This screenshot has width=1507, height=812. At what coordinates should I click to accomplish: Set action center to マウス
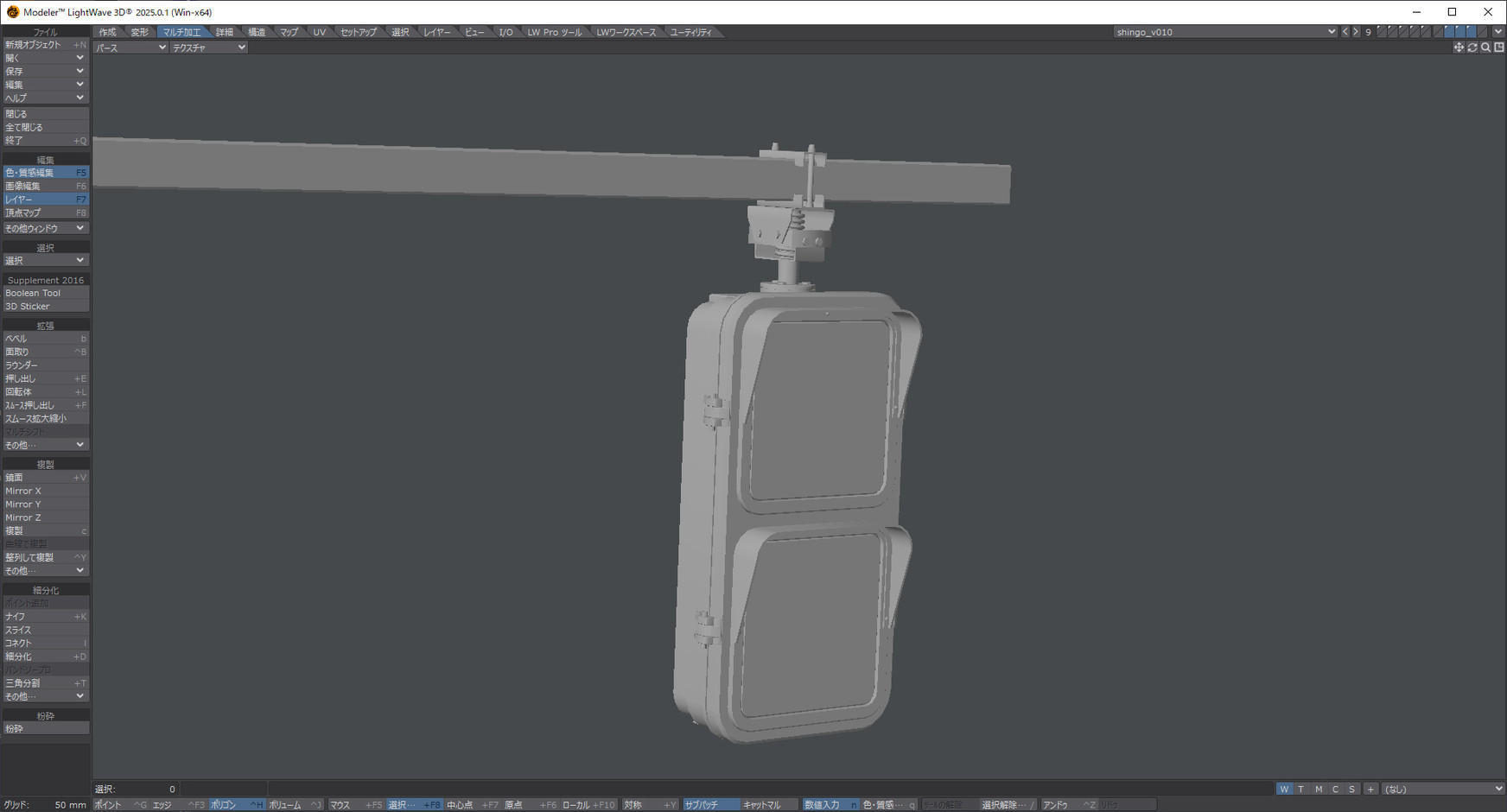[x=356, y=804]
